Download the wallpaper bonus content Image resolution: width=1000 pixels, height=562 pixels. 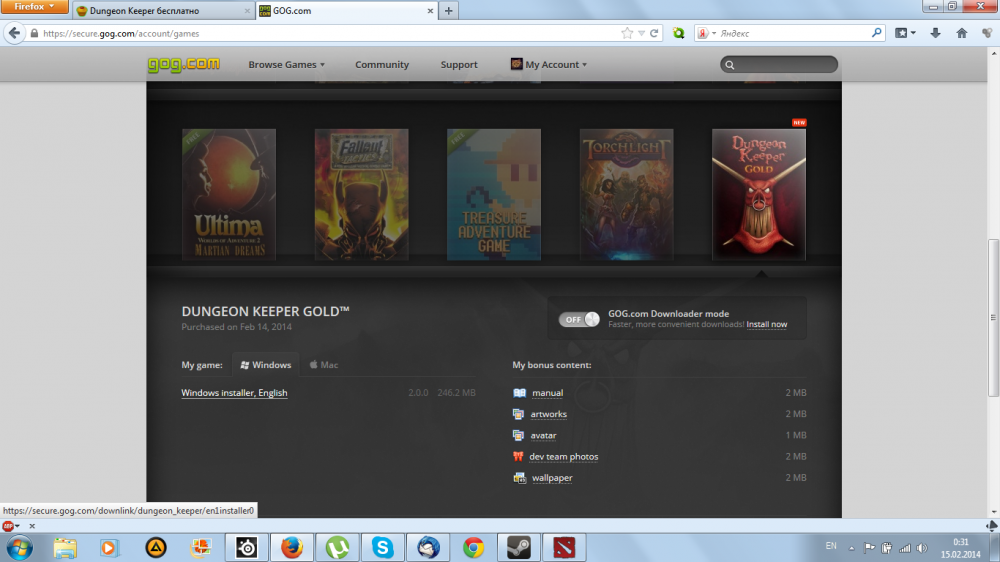(552, 478)
